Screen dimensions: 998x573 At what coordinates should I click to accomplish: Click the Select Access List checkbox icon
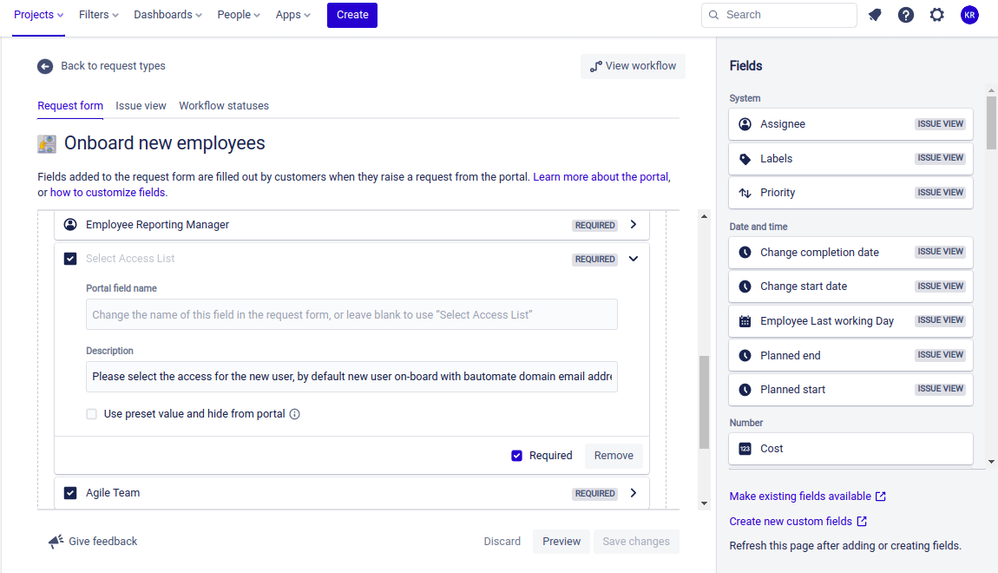pyautogui.click(x=71, y=258)
